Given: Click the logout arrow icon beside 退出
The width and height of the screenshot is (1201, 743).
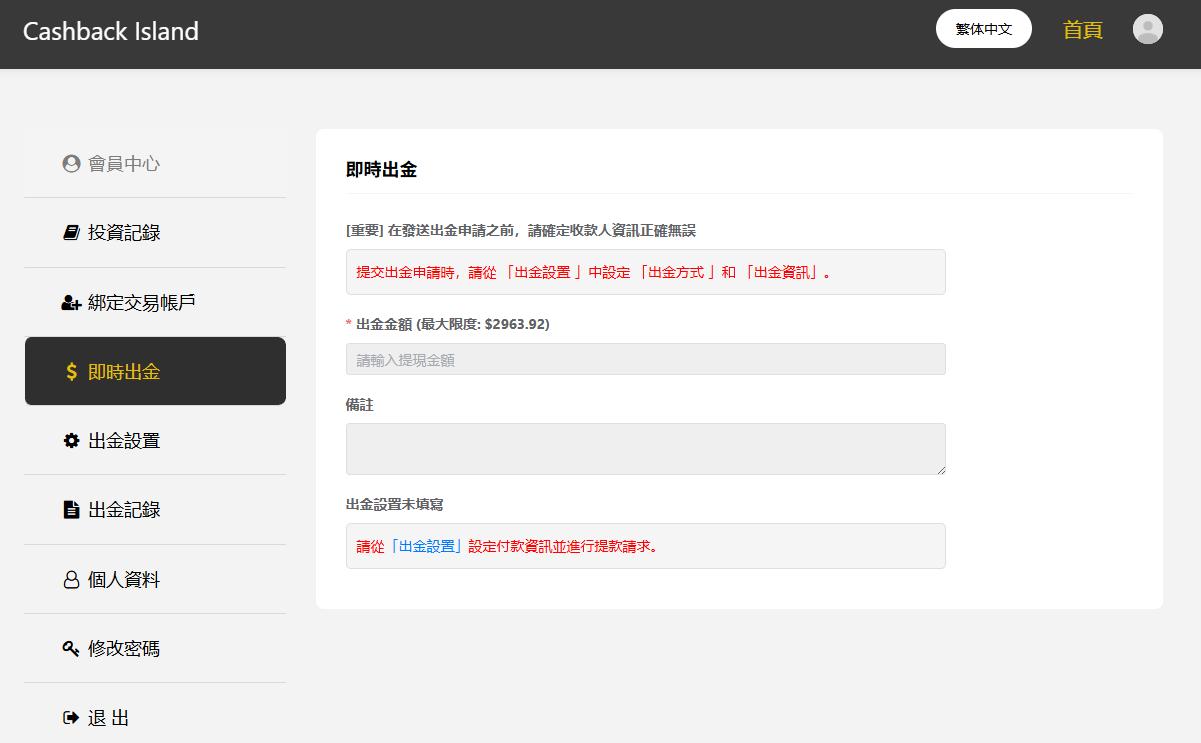Looking at the screenshot, I should pos(71,718).
